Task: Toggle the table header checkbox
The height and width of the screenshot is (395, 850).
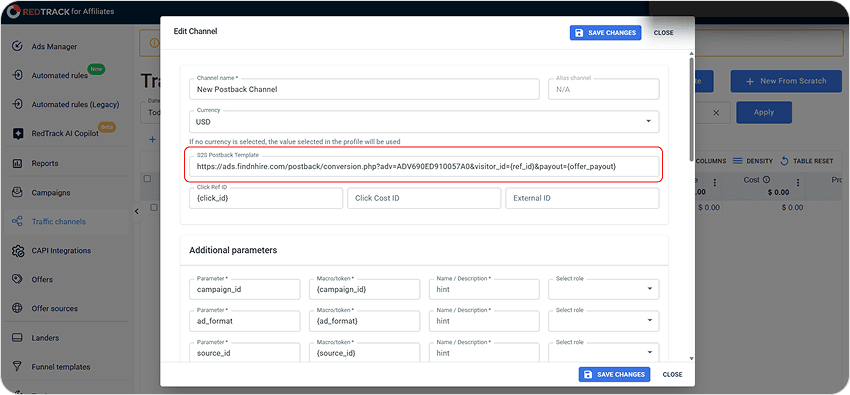Action: [147, 179]
